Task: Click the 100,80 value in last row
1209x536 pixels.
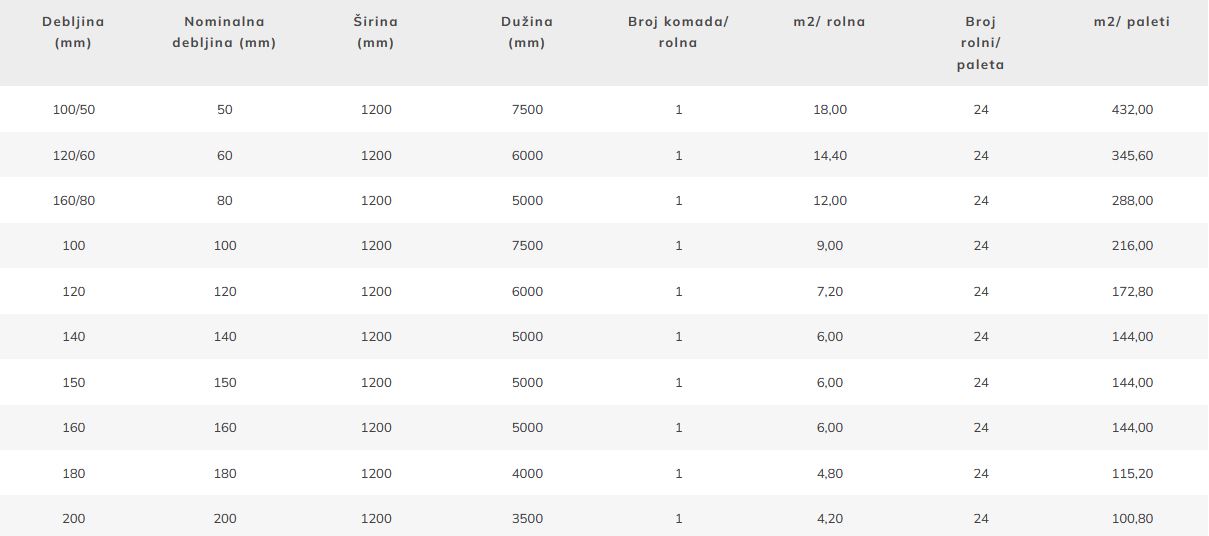Action: [1132, 518]
